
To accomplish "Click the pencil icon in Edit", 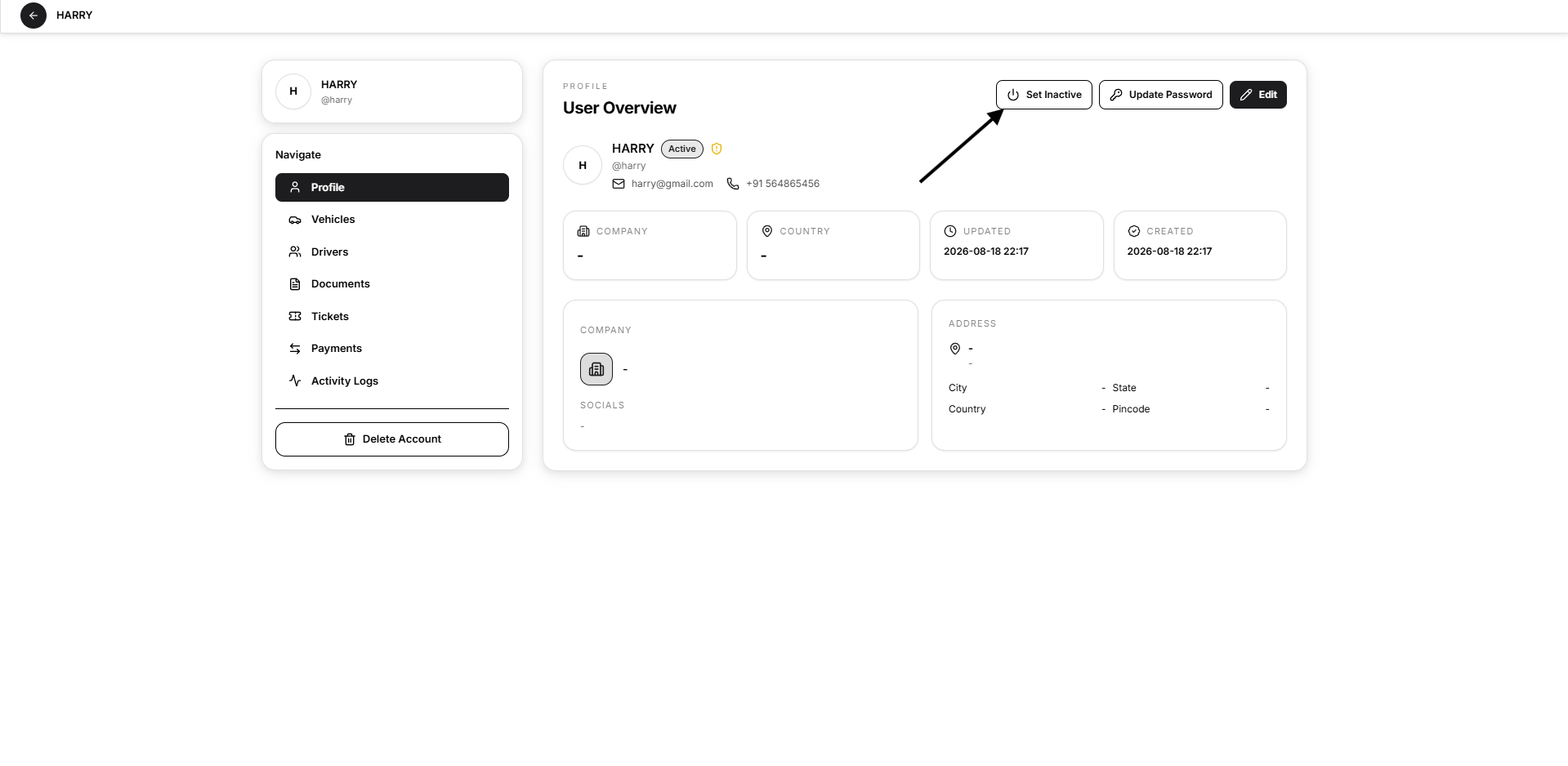I will pyautogui.click(x=1246, y=95).
